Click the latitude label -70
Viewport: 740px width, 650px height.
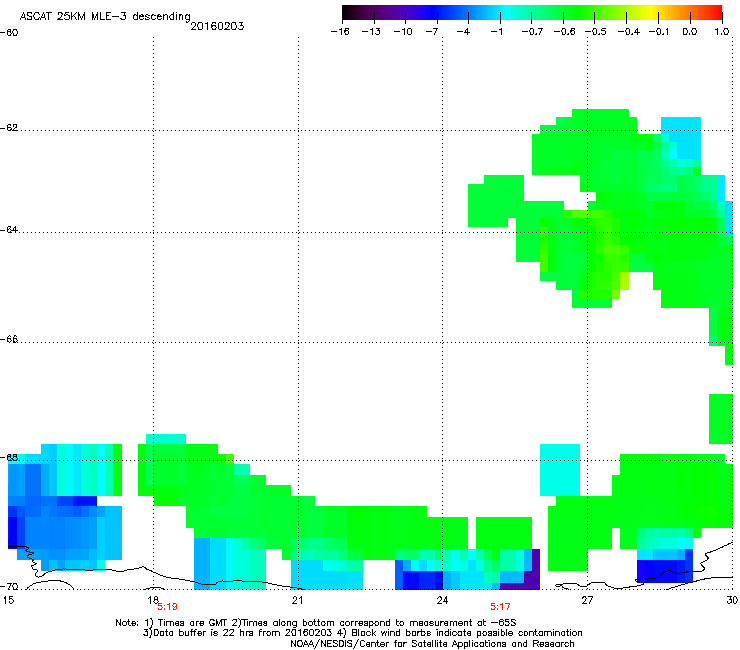(x=9, y=586)
